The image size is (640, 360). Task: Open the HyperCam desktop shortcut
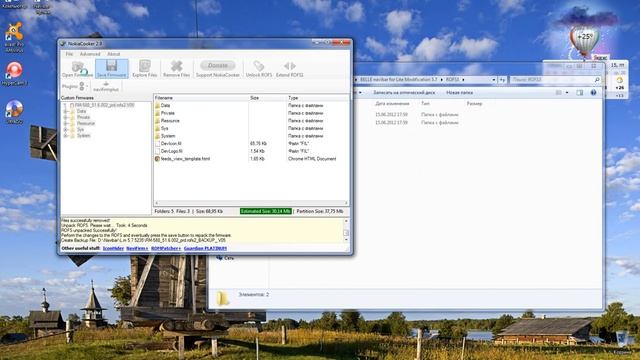14,73
